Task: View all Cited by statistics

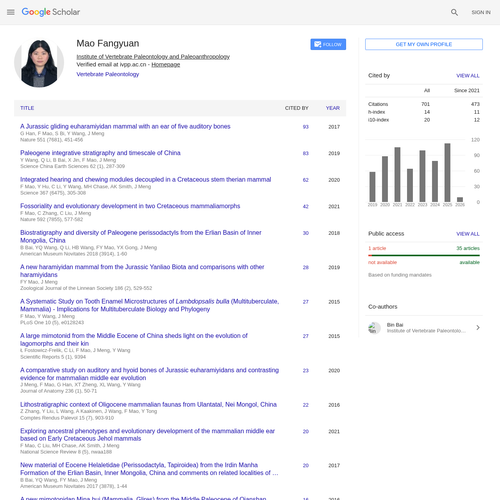Action: (x=468, y=76)
